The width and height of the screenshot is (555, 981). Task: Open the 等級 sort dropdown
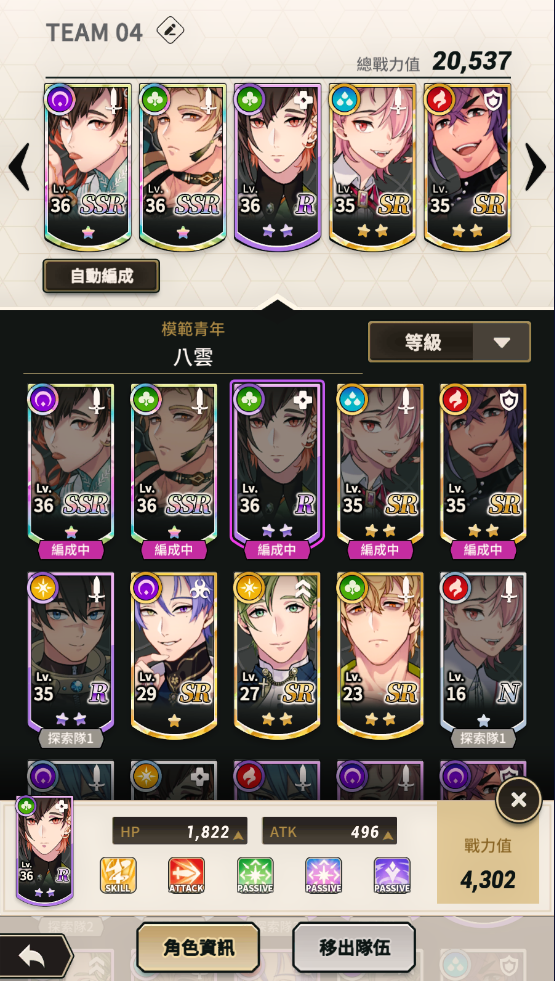[x=449, y=342]
